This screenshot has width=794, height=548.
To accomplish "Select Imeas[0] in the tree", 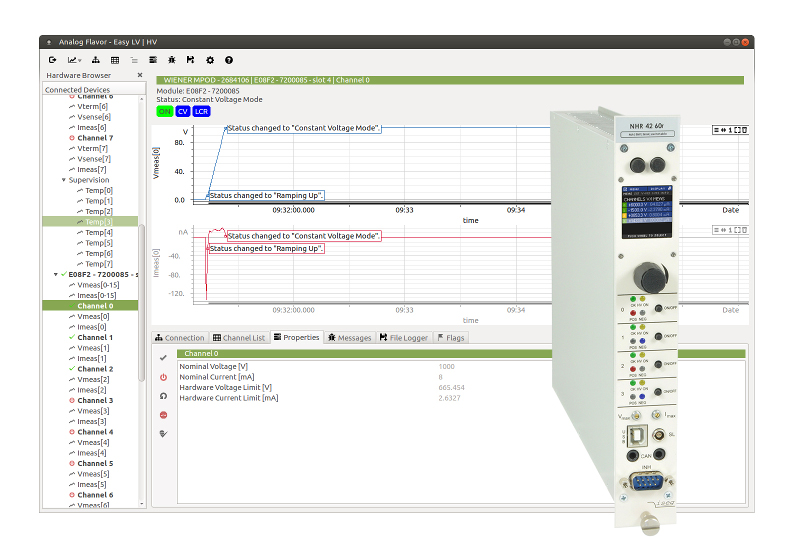I will [93, 327].
